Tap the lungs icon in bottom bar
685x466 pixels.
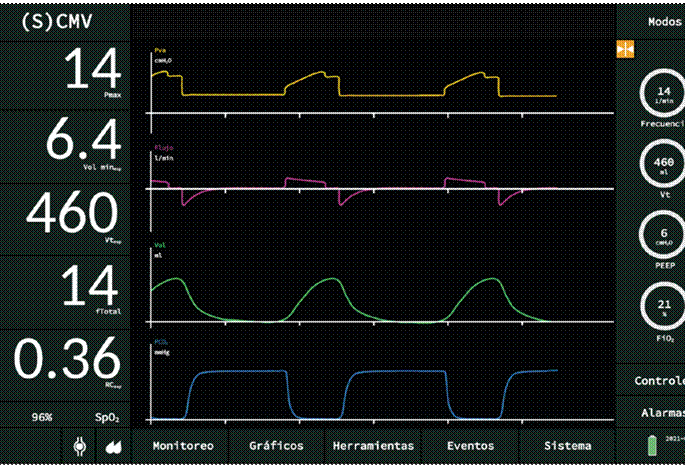click(110, 446)
